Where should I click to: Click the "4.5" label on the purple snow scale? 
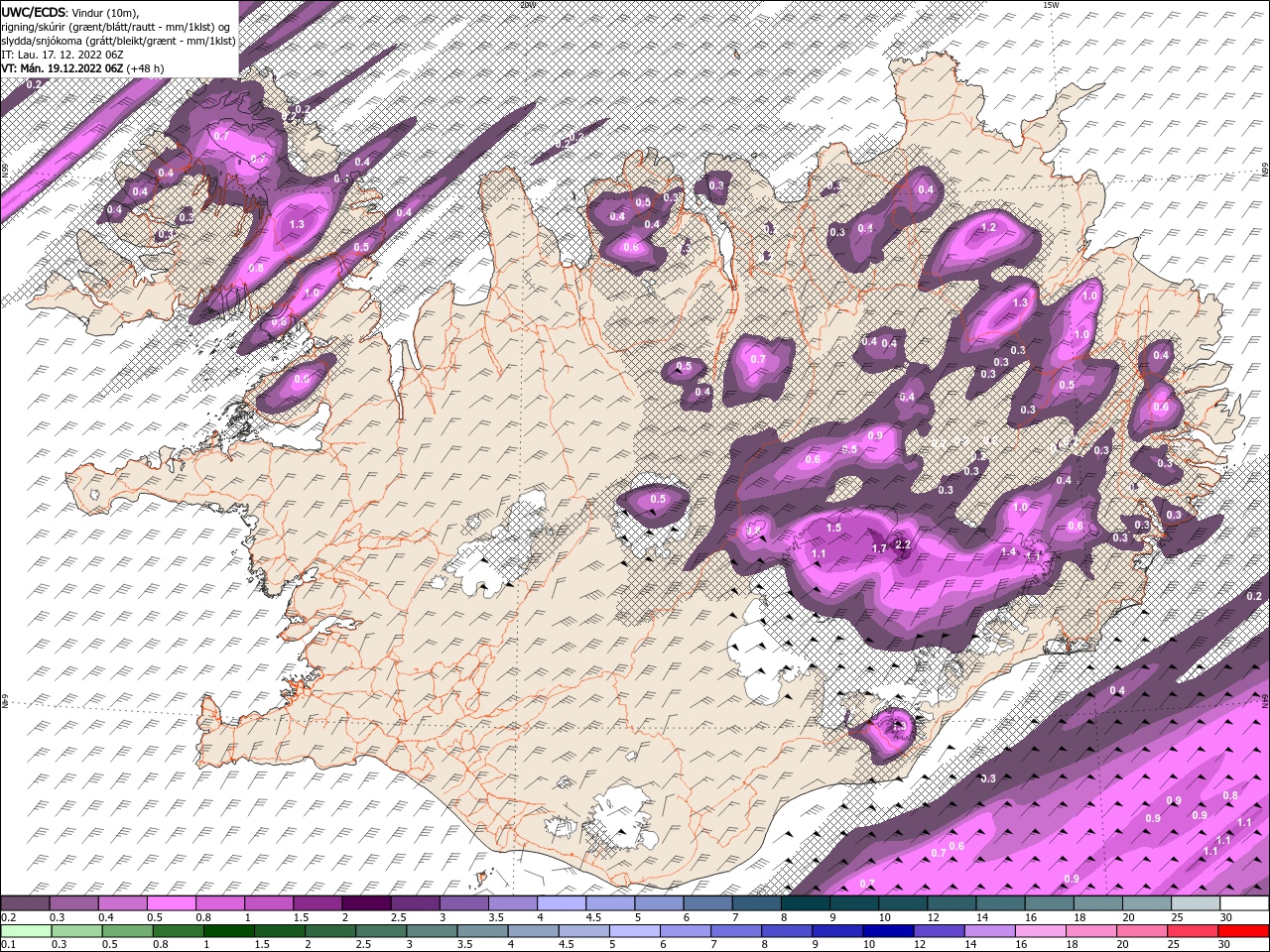(593, 917)
